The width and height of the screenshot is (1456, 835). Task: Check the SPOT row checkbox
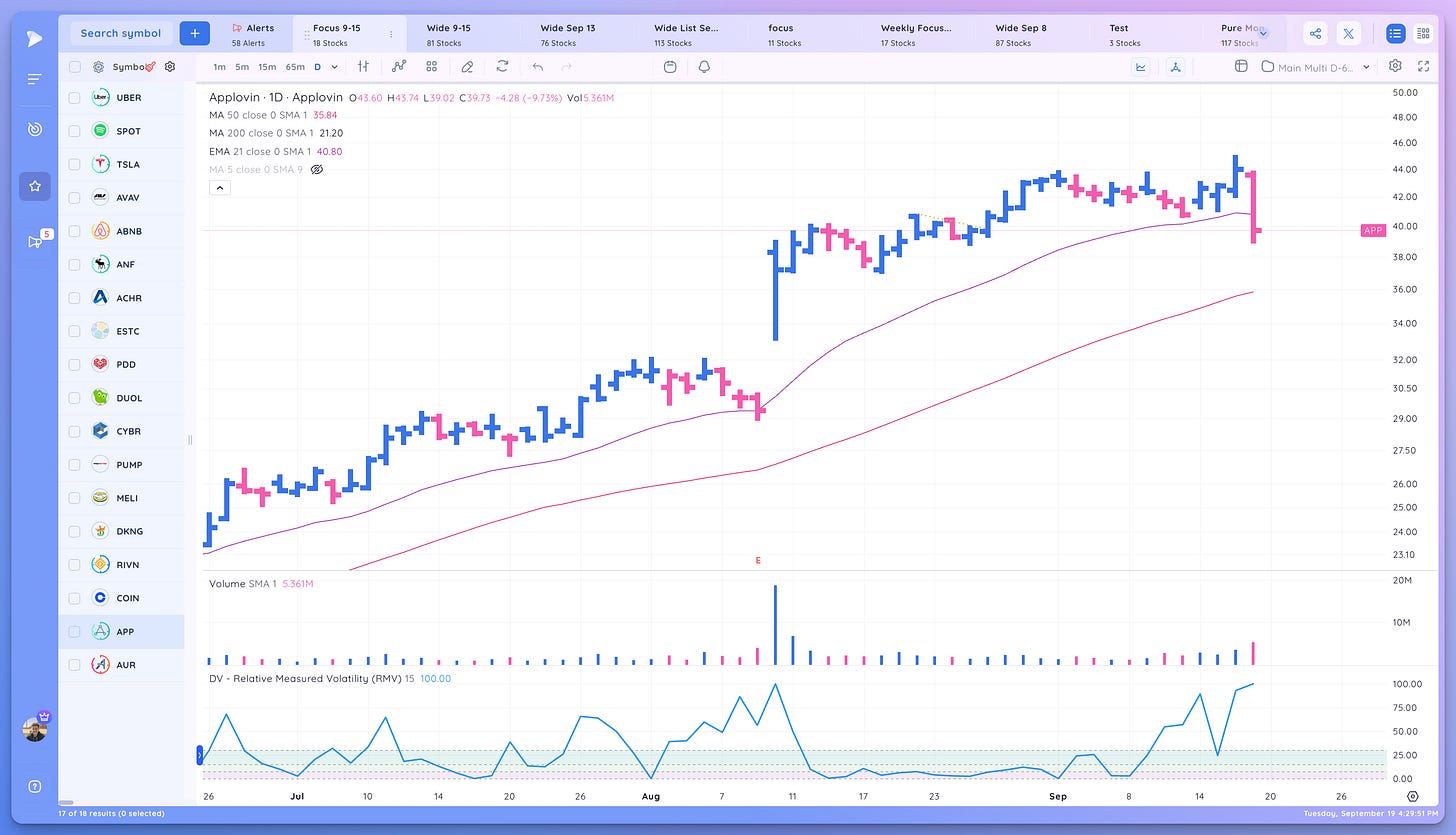pyautogui.click(x=74, y=131)
